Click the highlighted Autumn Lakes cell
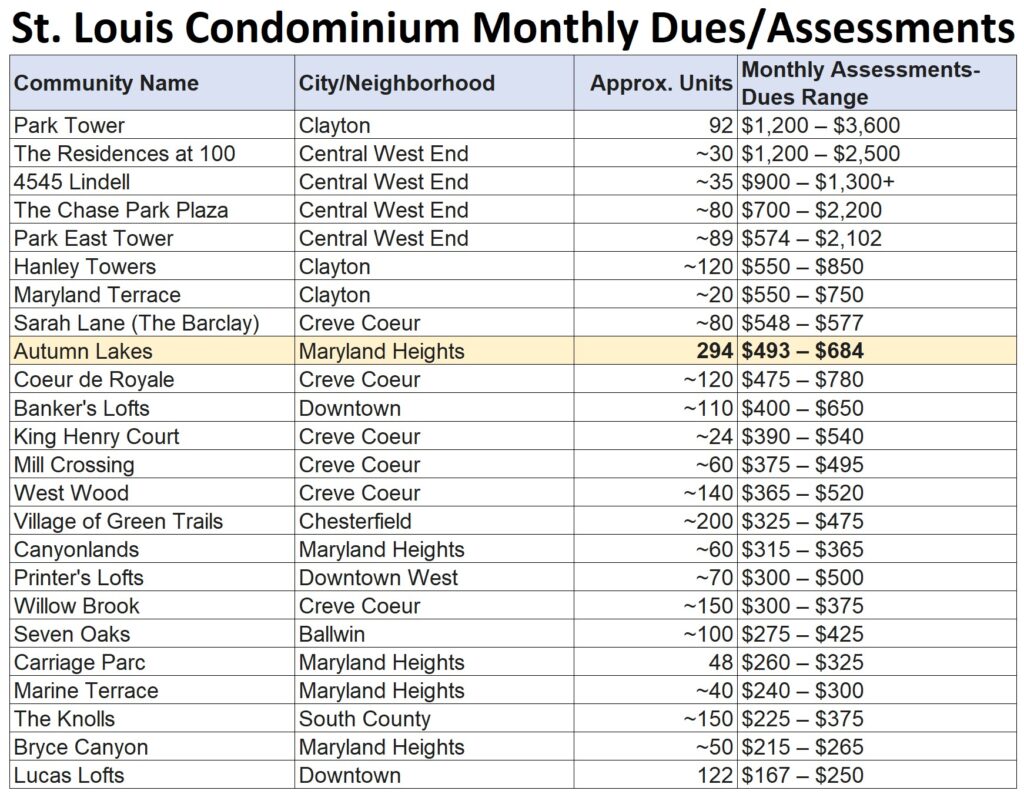Image resolution: width=1024 pixels, height=794 pixels. (x=83, y=351)
